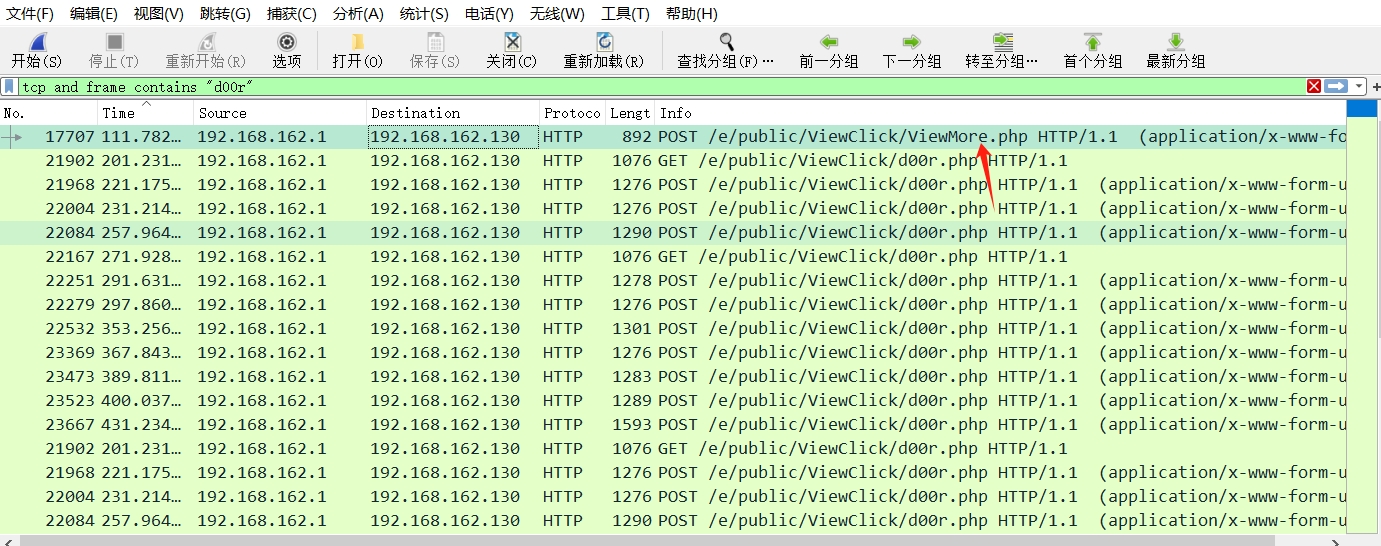Click the time value 353.256…
Screen dimensions: 1381x546
[143, 329]
